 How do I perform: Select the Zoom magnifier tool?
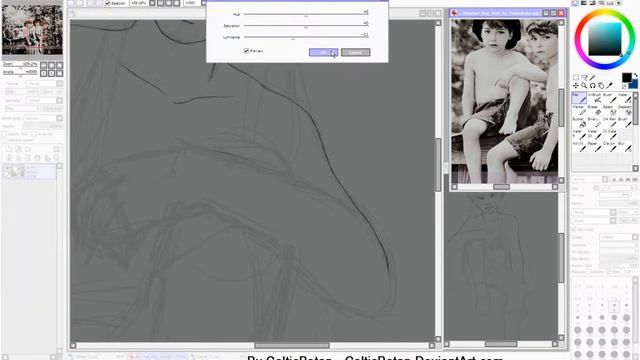[x=584, y=86]
